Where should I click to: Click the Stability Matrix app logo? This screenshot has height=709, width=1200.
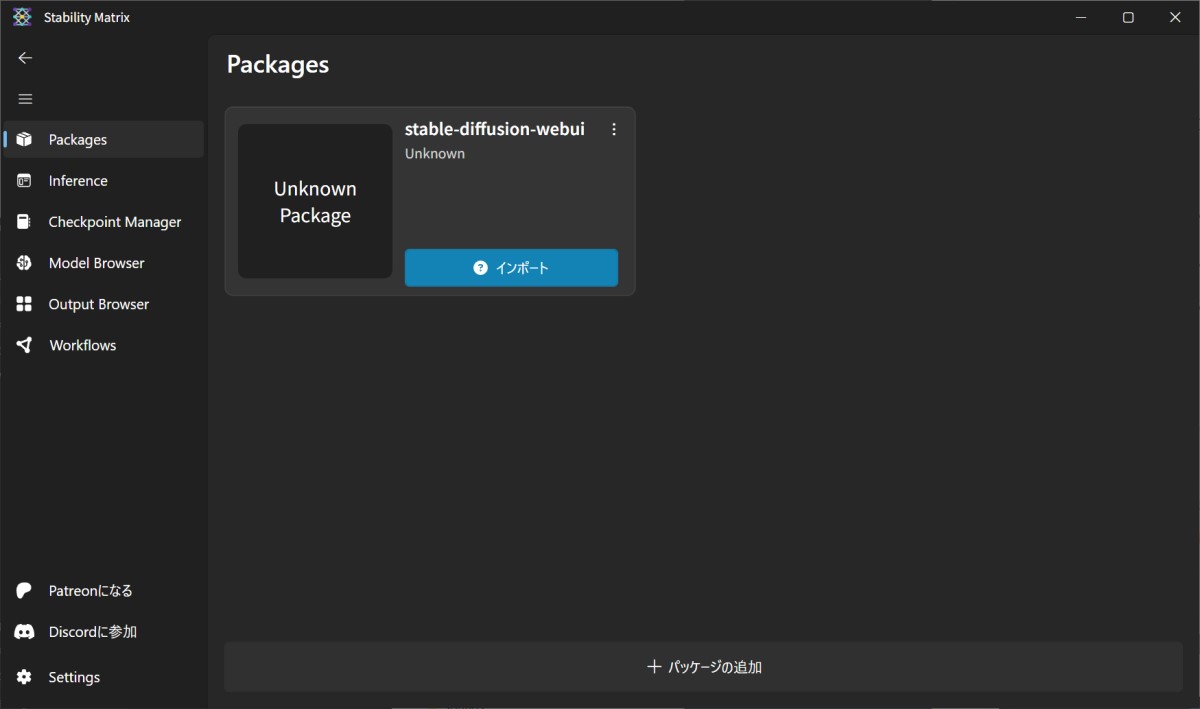coord(22,17)
